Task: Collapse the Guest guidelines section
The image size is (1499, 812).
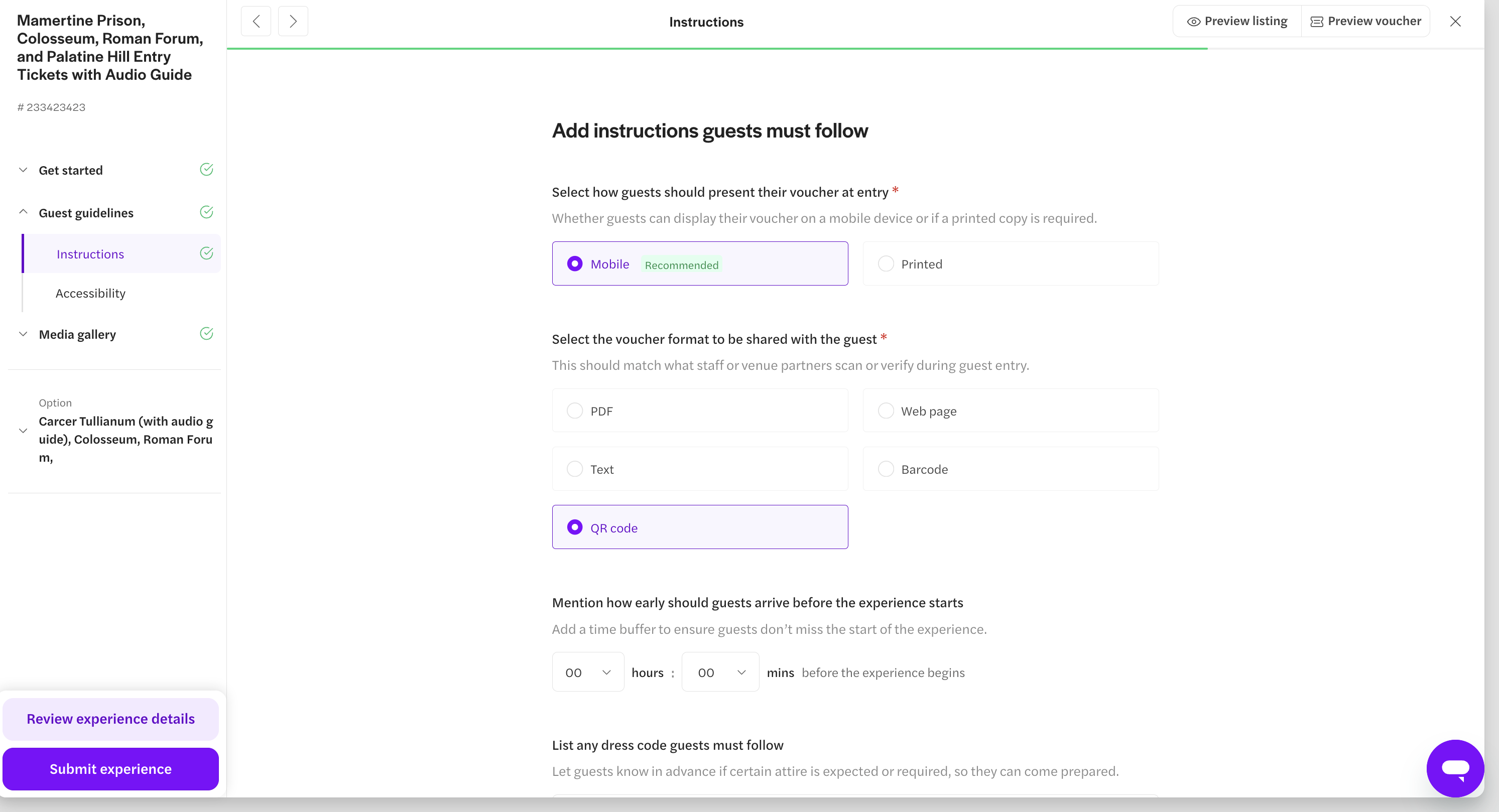Action: [x=23, y=212]
